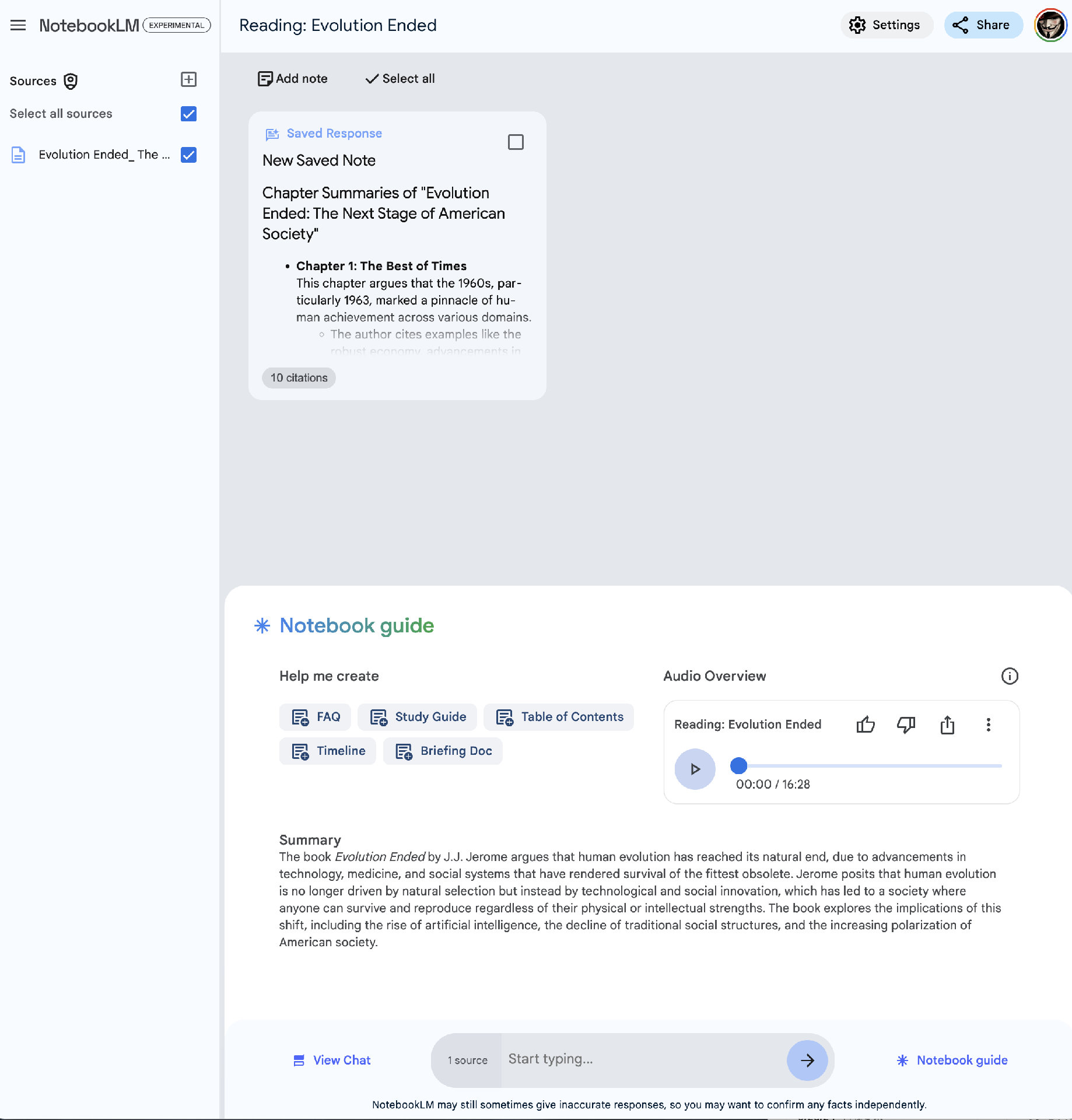Create a Study Guide
This screenshot has width=1072, height=1120.
click(418, 717)
